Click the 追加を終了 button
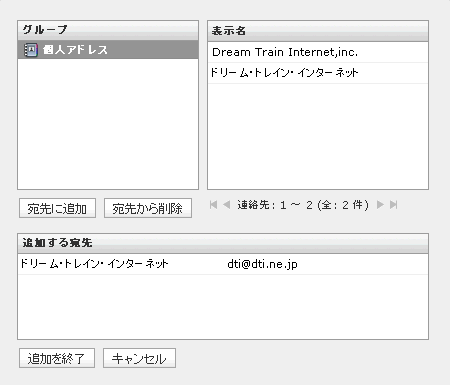The width and height of the screenshot is (450, 385). [x=57, y=358]
